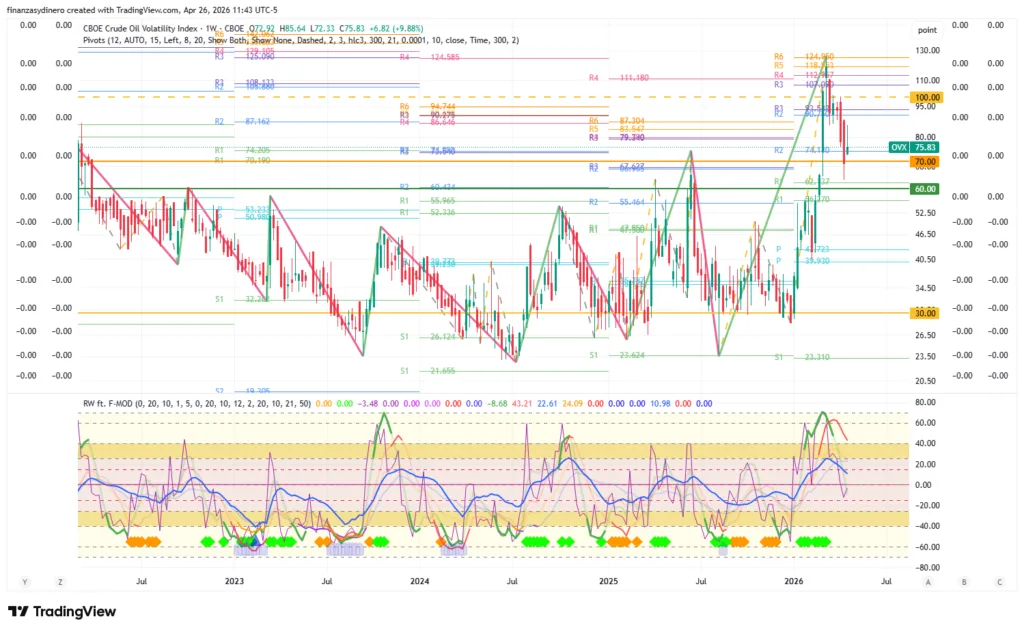Click the orange 70.00 price level label
The height and width of the screenshot is (632, 1024).
coord(924,161)
